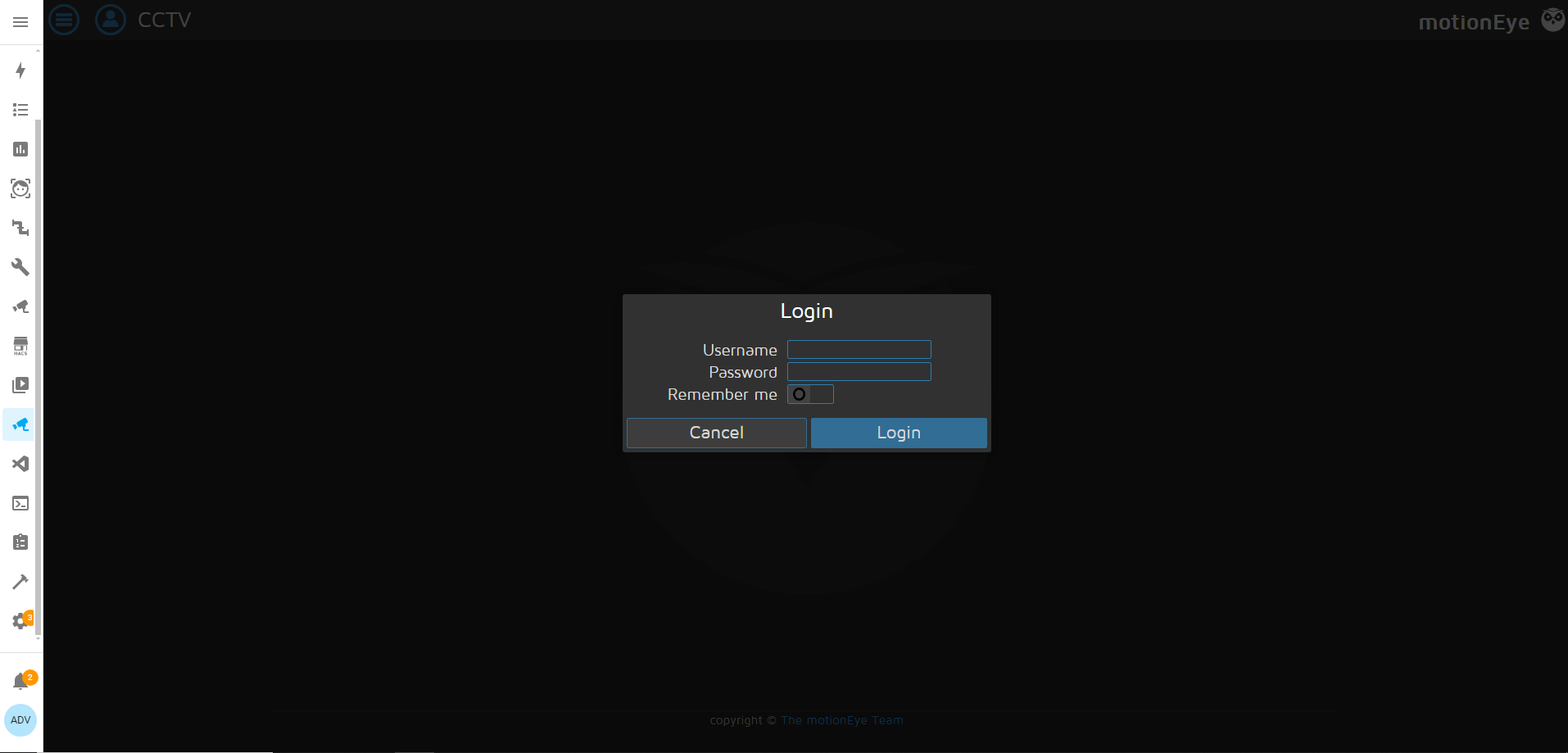1568x753 pixels.
Task: Focus the Username input field
Action: click(859, 350)
